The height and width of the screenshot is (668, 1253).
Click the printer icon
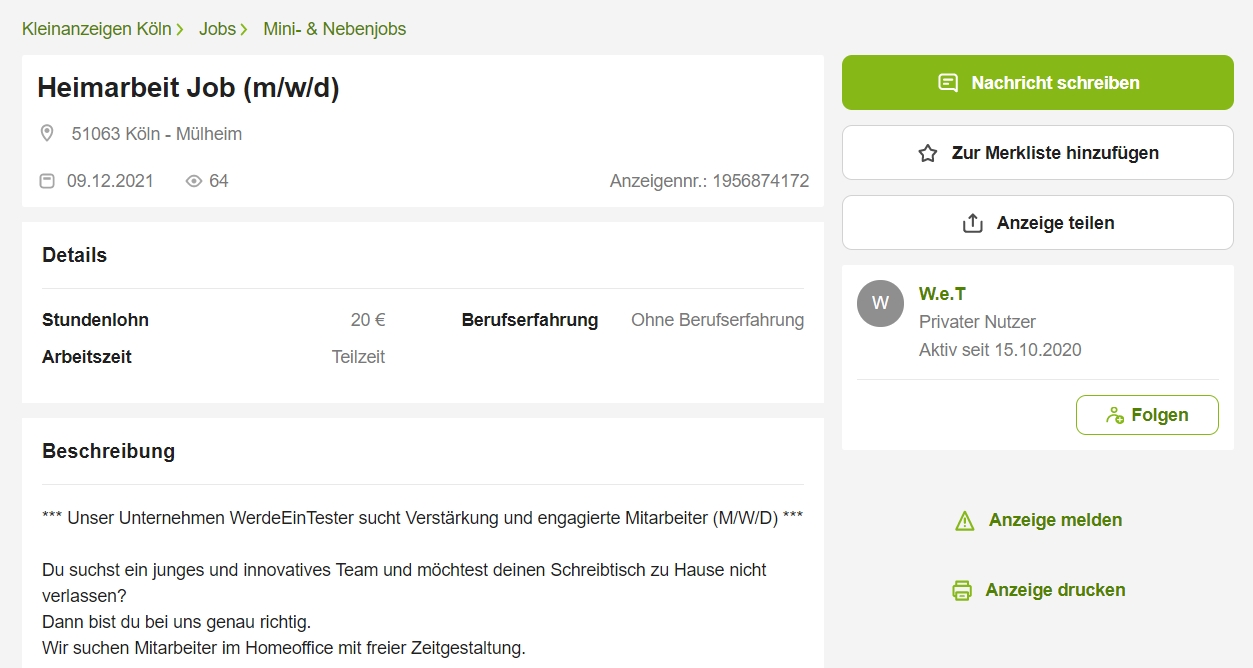(962, 590)
